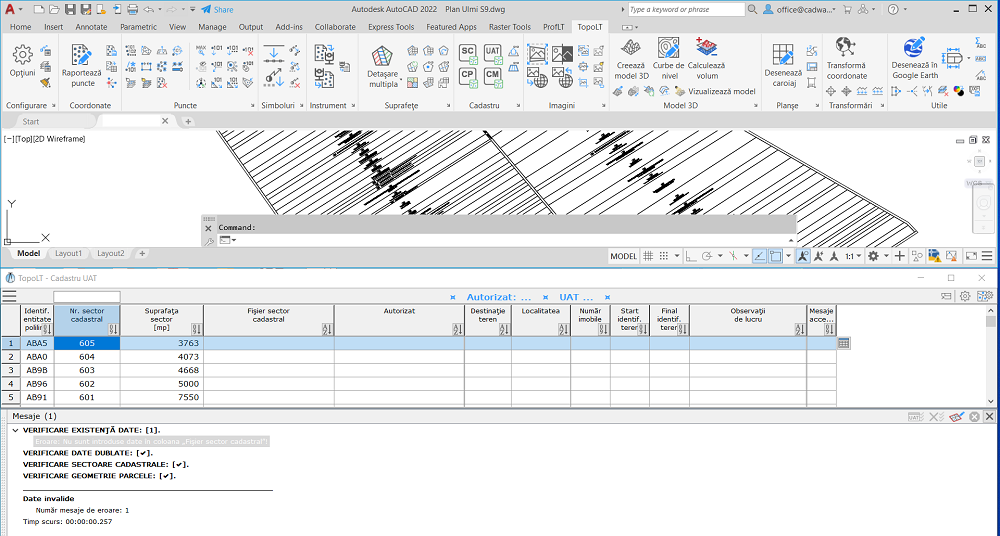This screenshot has height=536, width=1000.
Task: Switch to the Layout1 tab
Action: pos(68,253)
